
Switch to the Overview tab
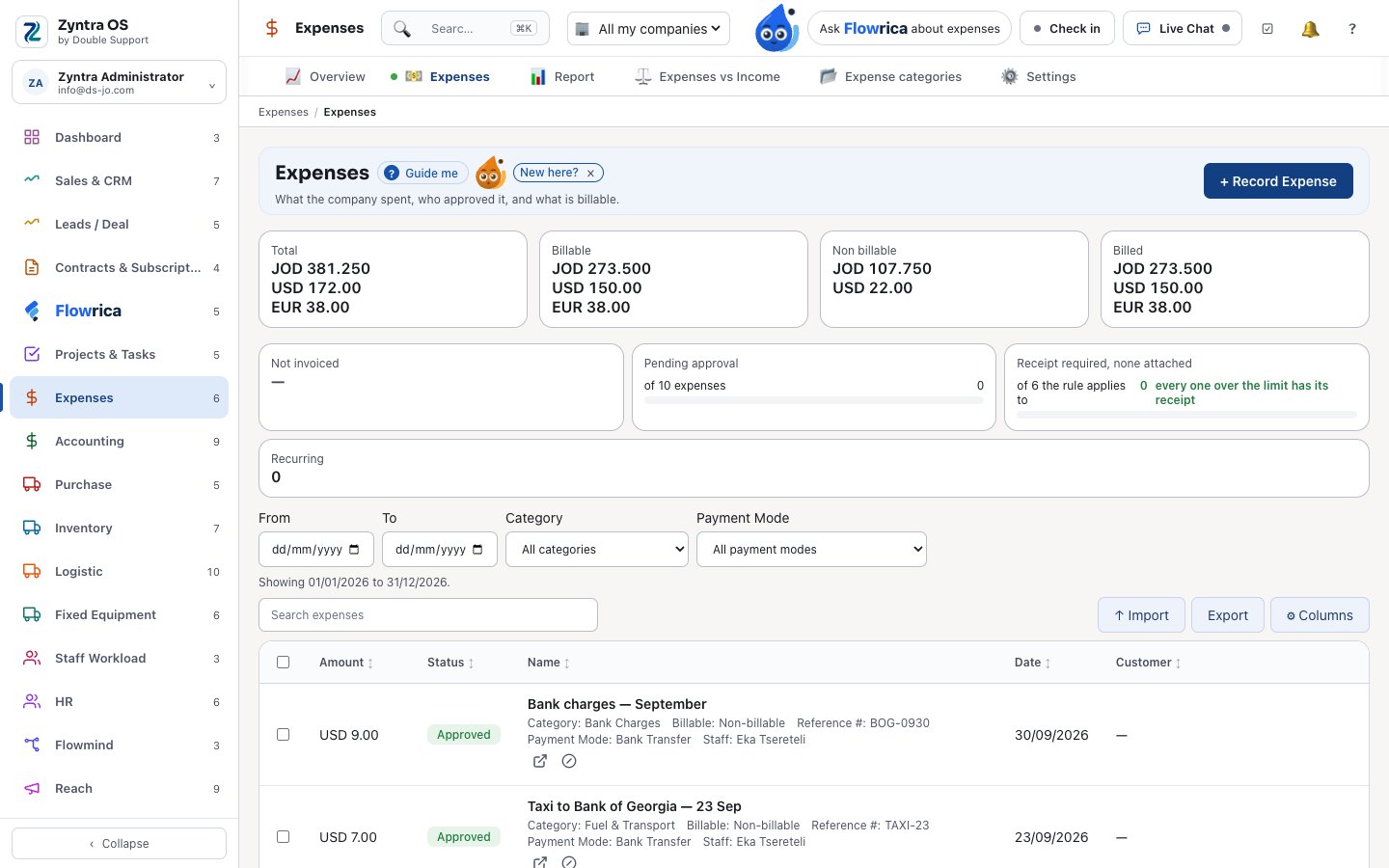click(x=325, y=76)
